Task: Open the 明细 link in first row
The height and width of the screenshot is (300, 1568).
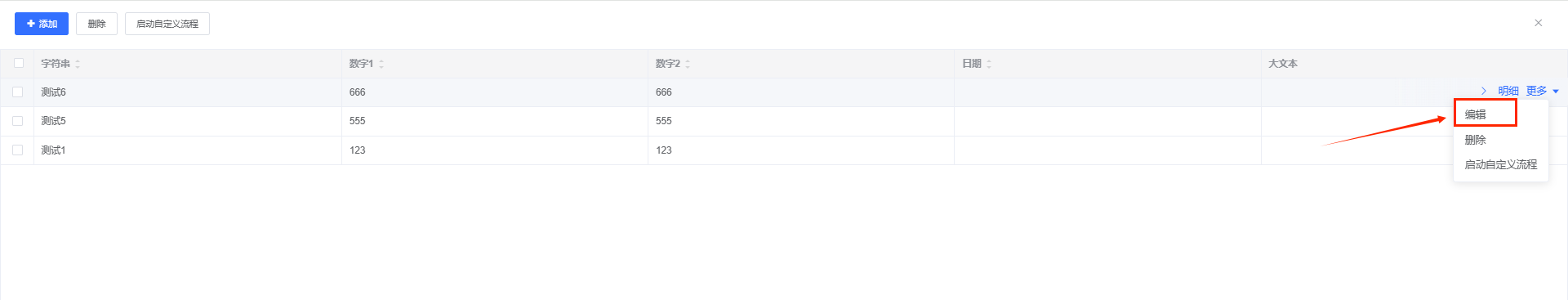Action: tap(1508, 91)
